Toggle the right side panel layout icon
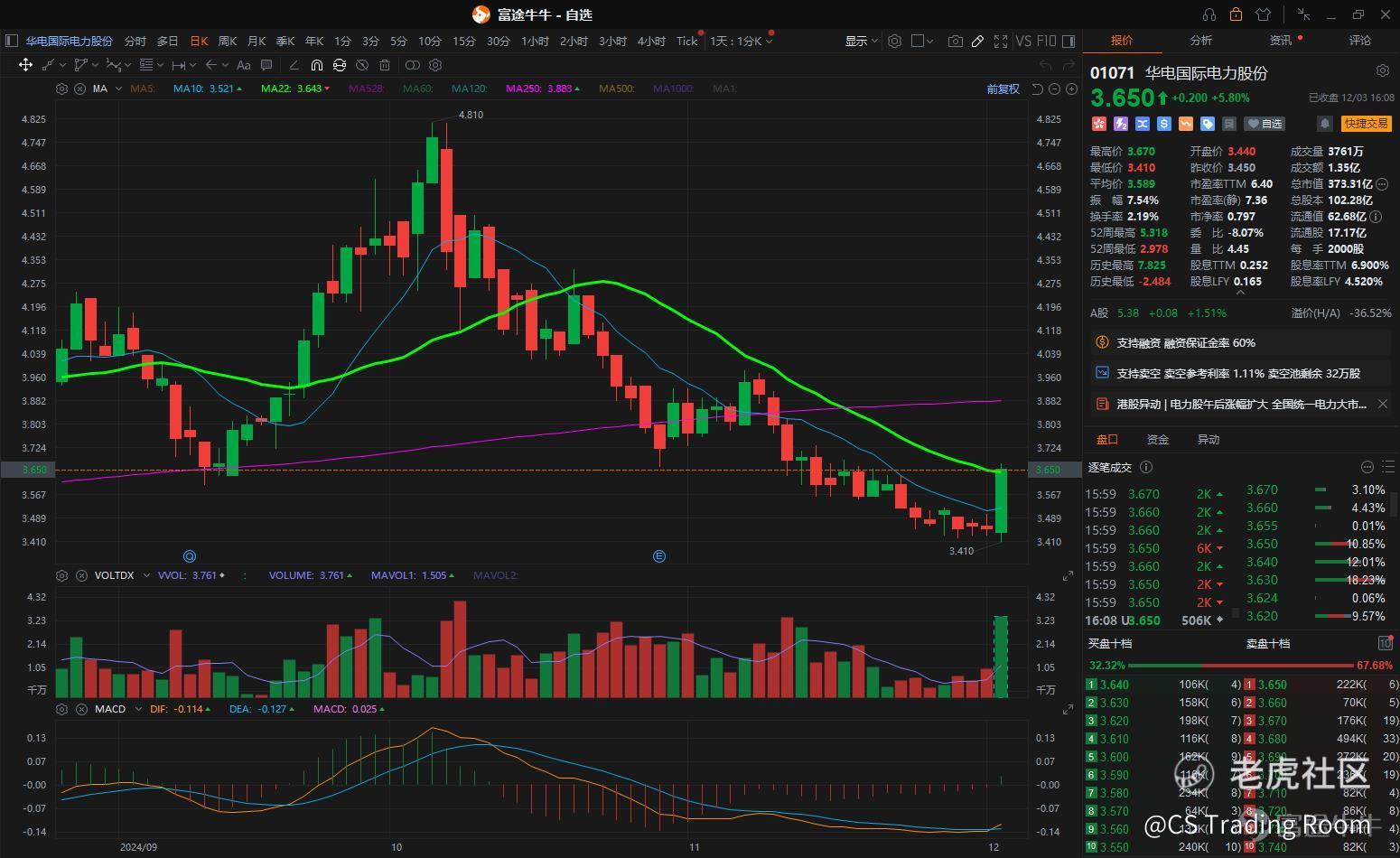The image size is (1400, 858). tap(1069, 41)
